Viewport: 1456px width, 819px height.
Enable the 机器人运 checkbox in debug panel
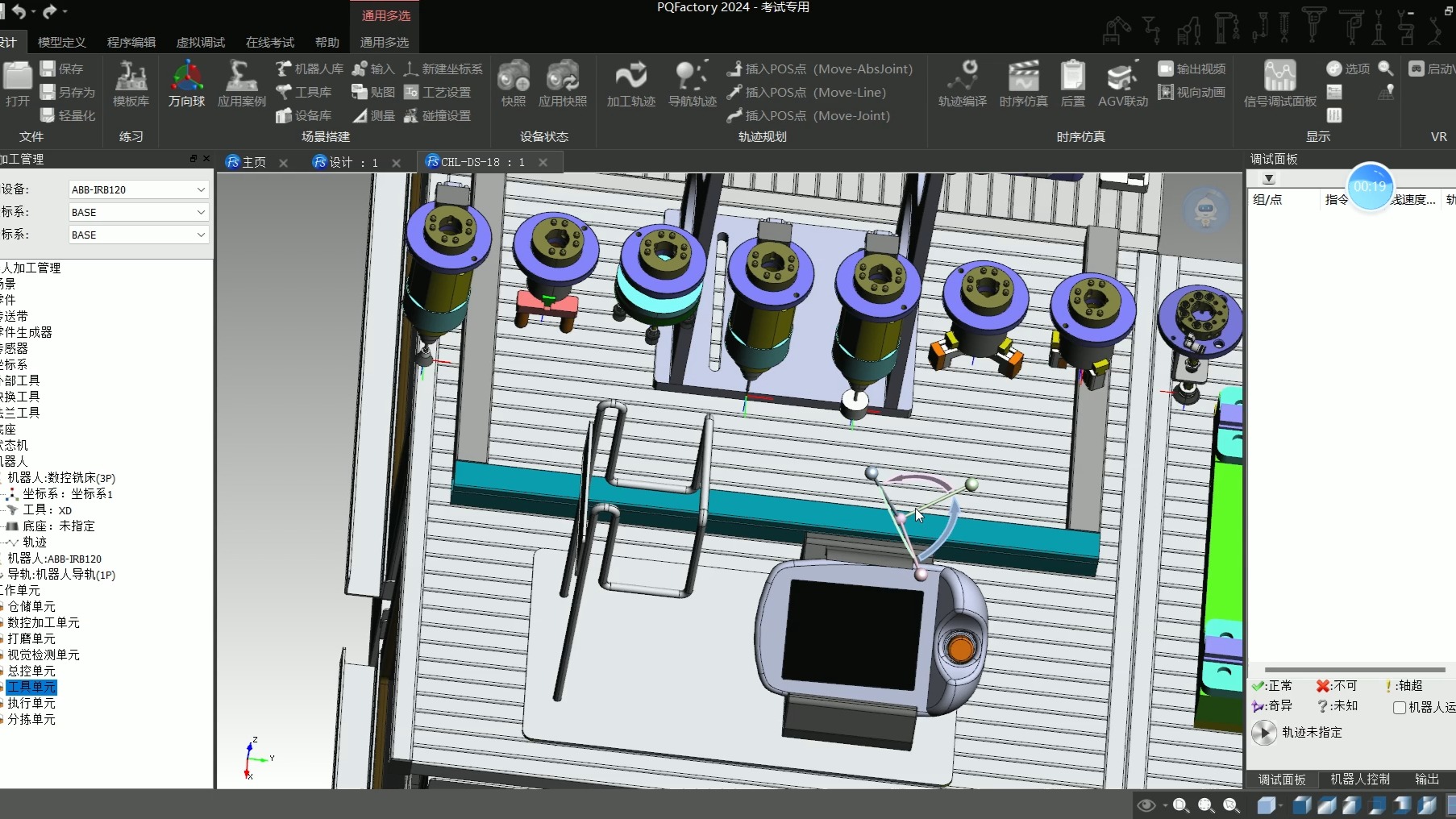(x=1400, y=708)
